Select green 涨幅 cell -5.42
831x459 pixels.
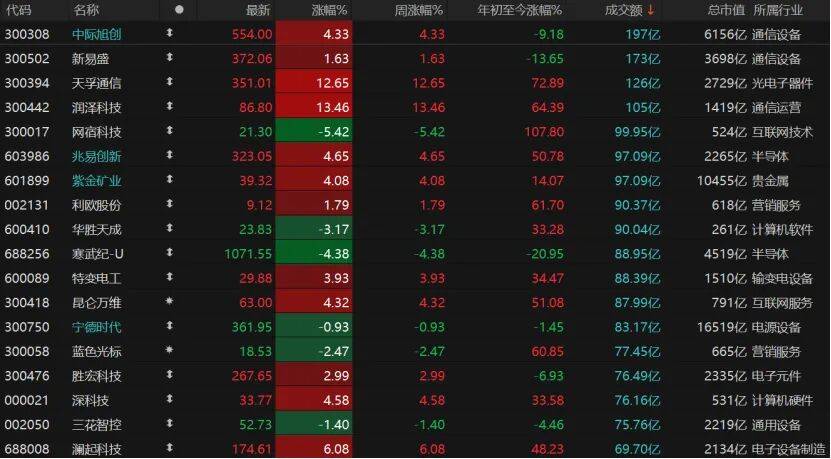click(314, 132)
